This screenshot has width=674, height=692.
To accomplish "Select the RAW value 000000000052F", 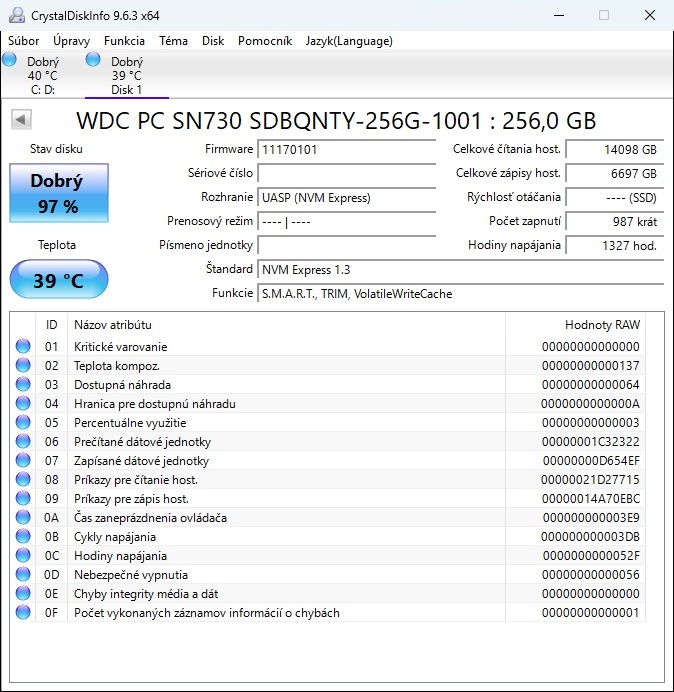I will (591, 556).
